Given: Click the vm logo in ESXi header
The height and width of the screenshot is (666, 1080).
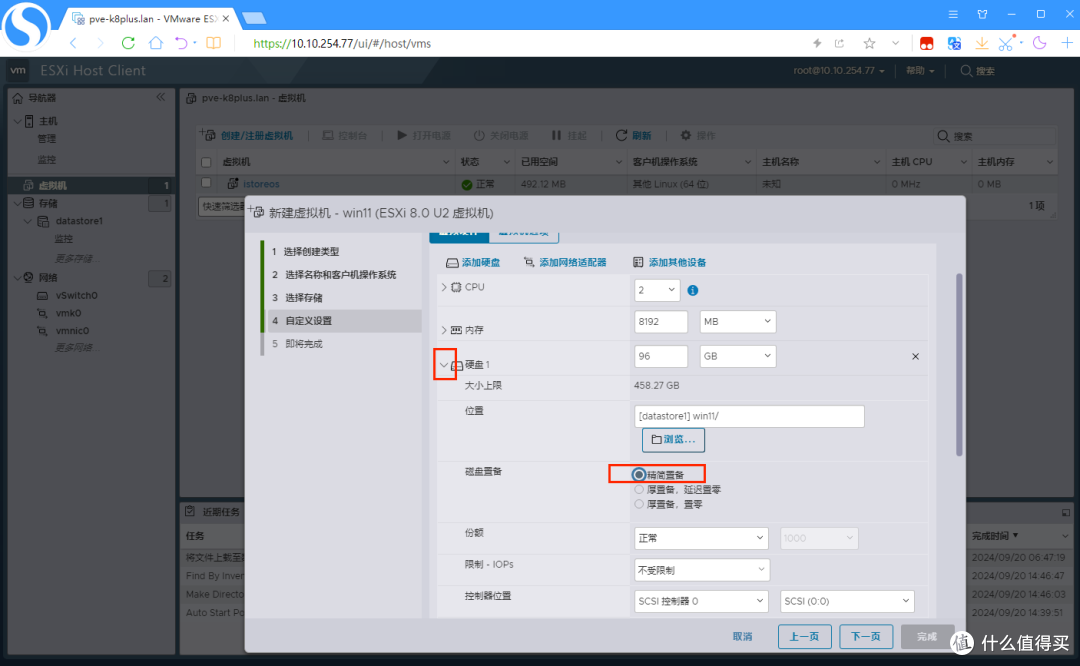Looking at the screenshot, I should [19, 70].
